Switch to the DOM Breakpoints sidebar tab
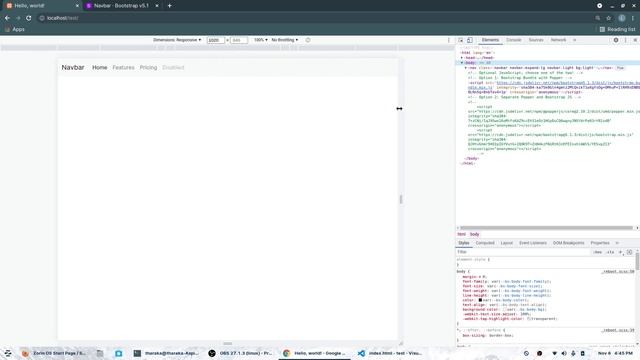Viewport: 640px width, 360px height. (x=568, y=243)
